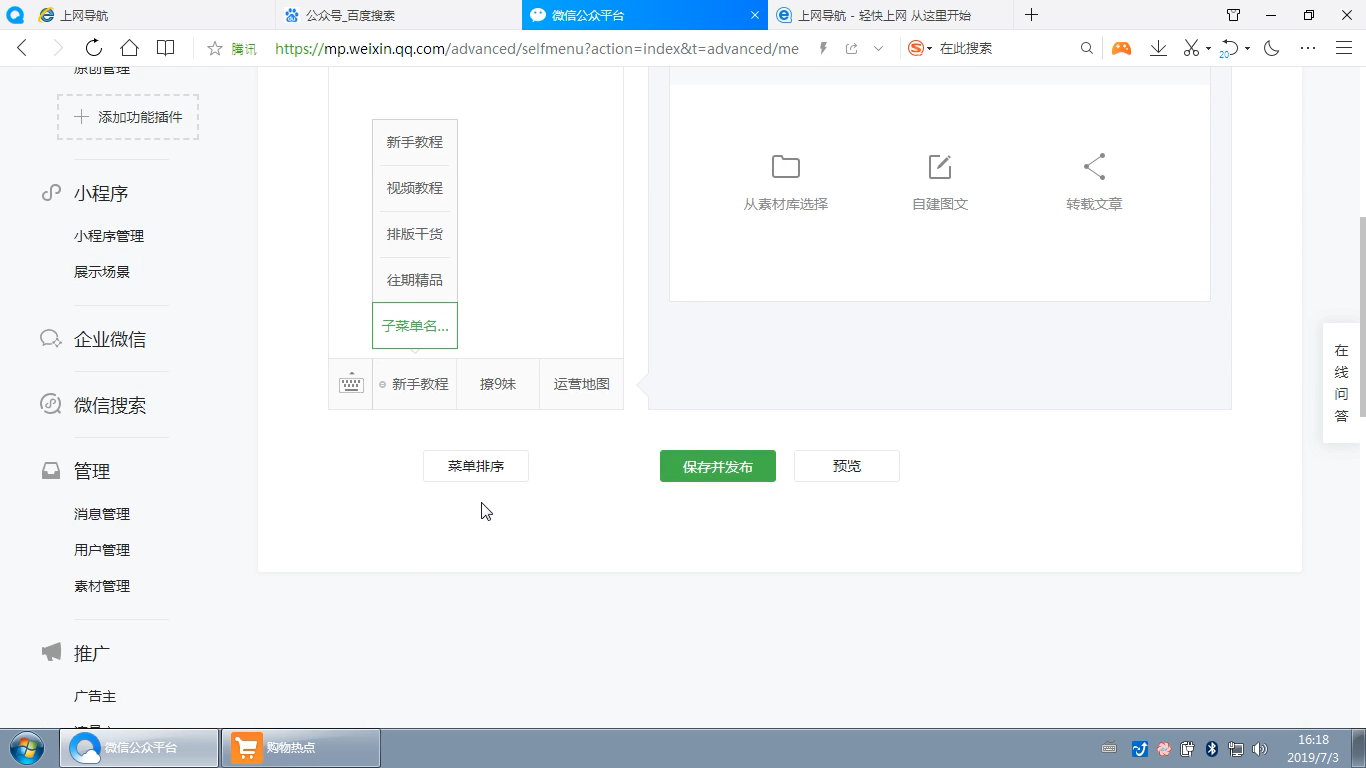The image size is (1366, 768).
Task: Open the 购物热点 taskbar item
Action: [x=301, y=748]
